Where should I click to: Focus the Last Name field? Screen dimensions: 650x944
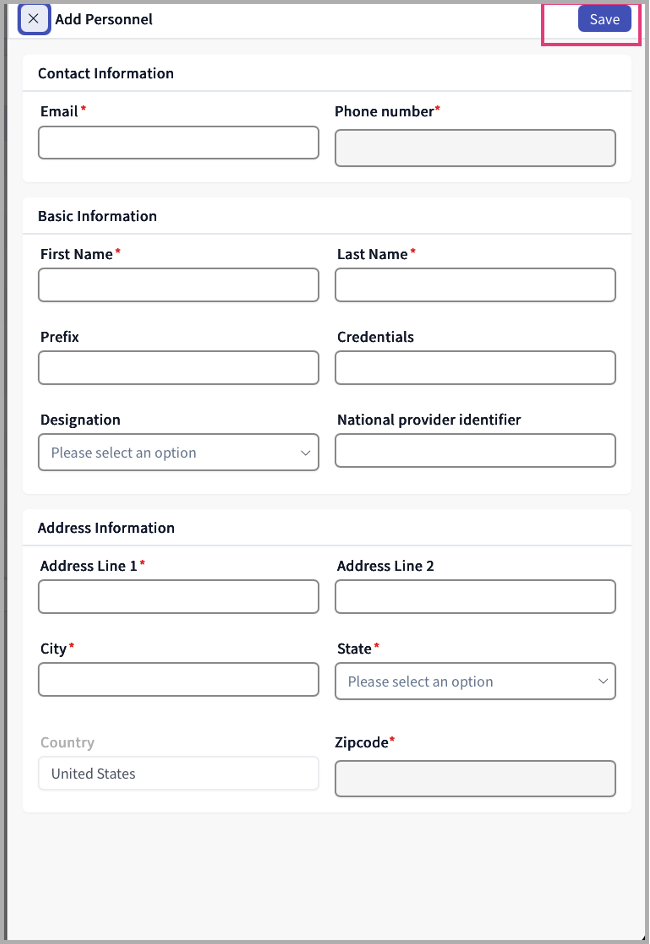475,285
